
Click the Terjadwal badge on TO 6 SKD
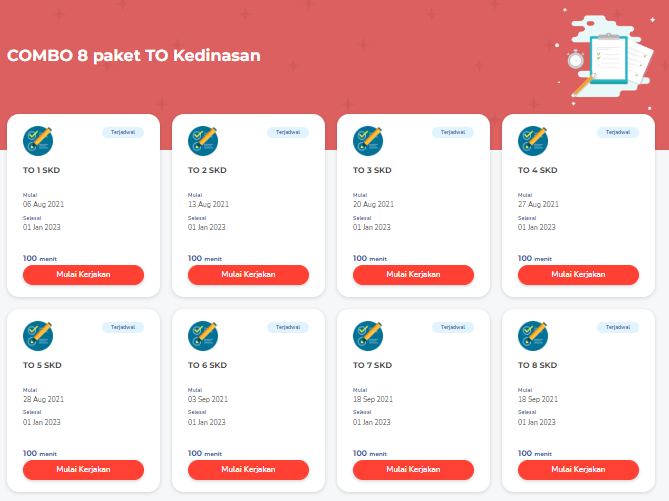tap(288, 327)
